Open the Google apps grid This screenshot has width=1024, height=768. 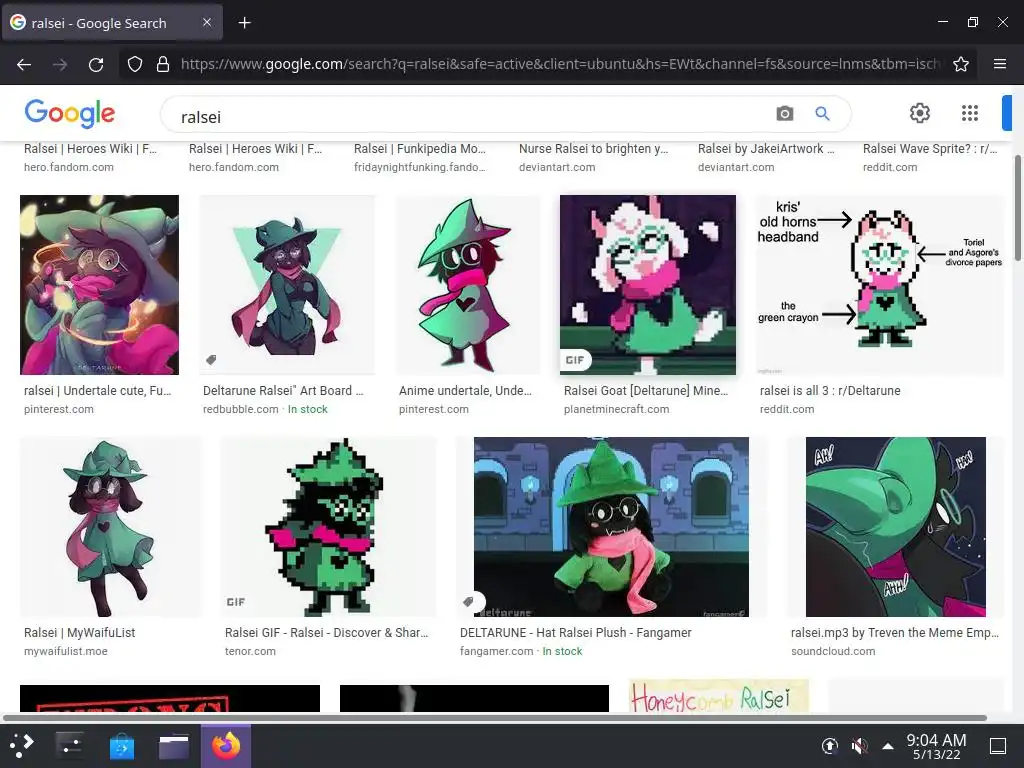tap(970, 113)
